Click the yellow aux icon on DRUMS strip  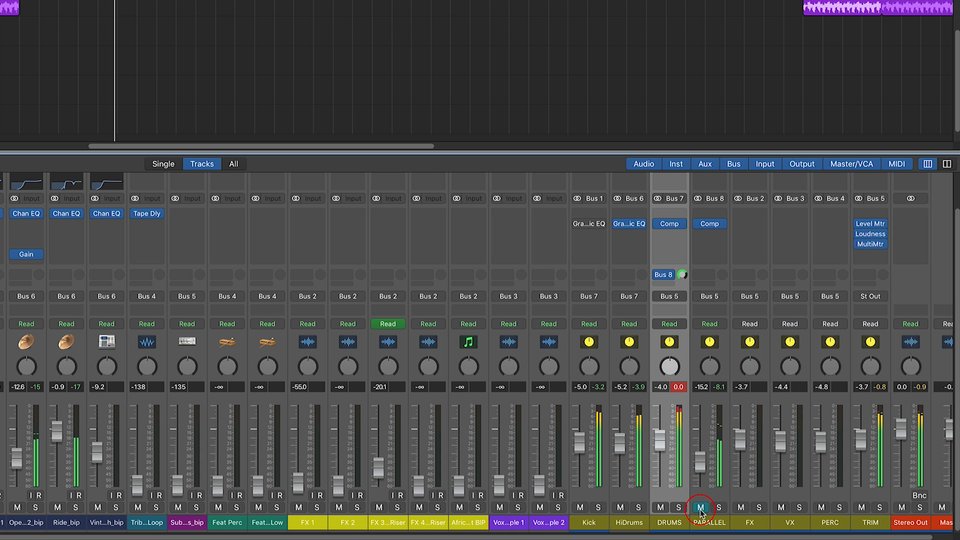pyautogui.click(x=669, y=342)
